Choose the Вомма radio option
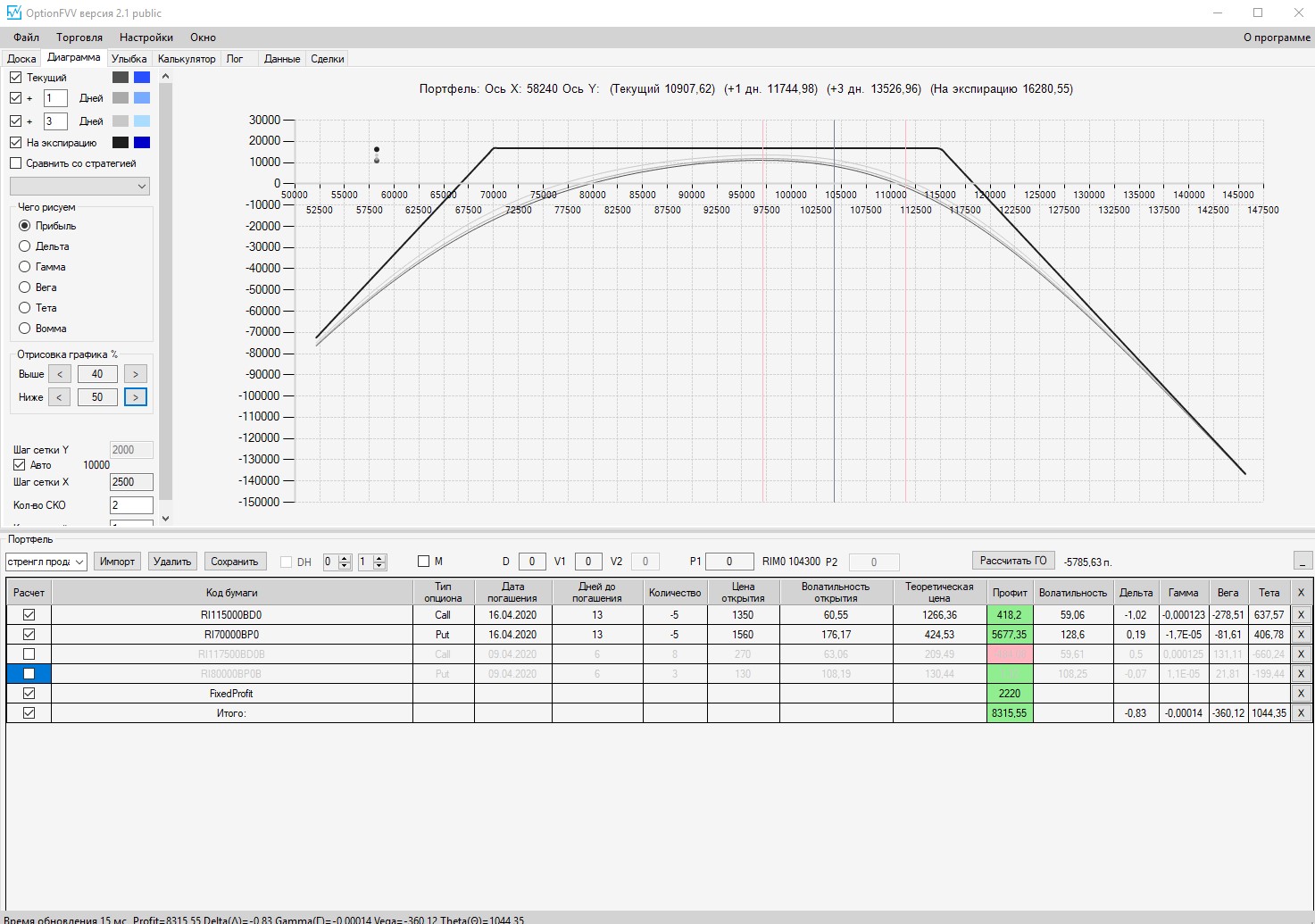Viewport: 1315px width, 924px height. [x=25, y=329]
